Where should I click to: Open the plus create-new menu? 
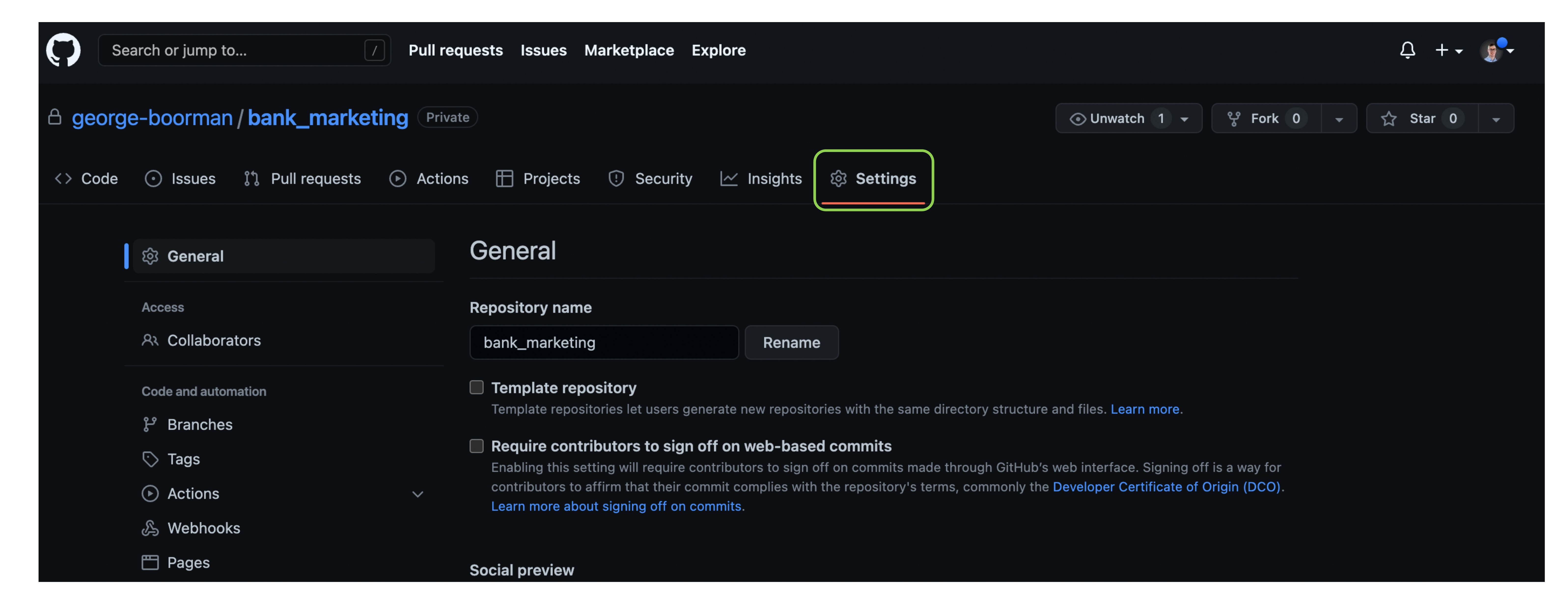pyautogui.click(x=1449, y=51)
